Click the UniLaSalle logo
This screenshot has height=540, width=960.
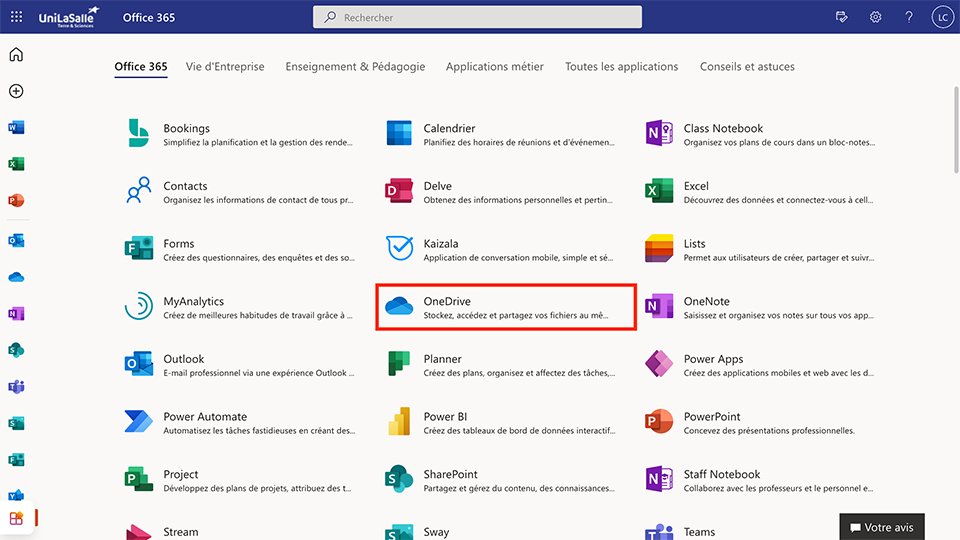(x=69, y=17)
